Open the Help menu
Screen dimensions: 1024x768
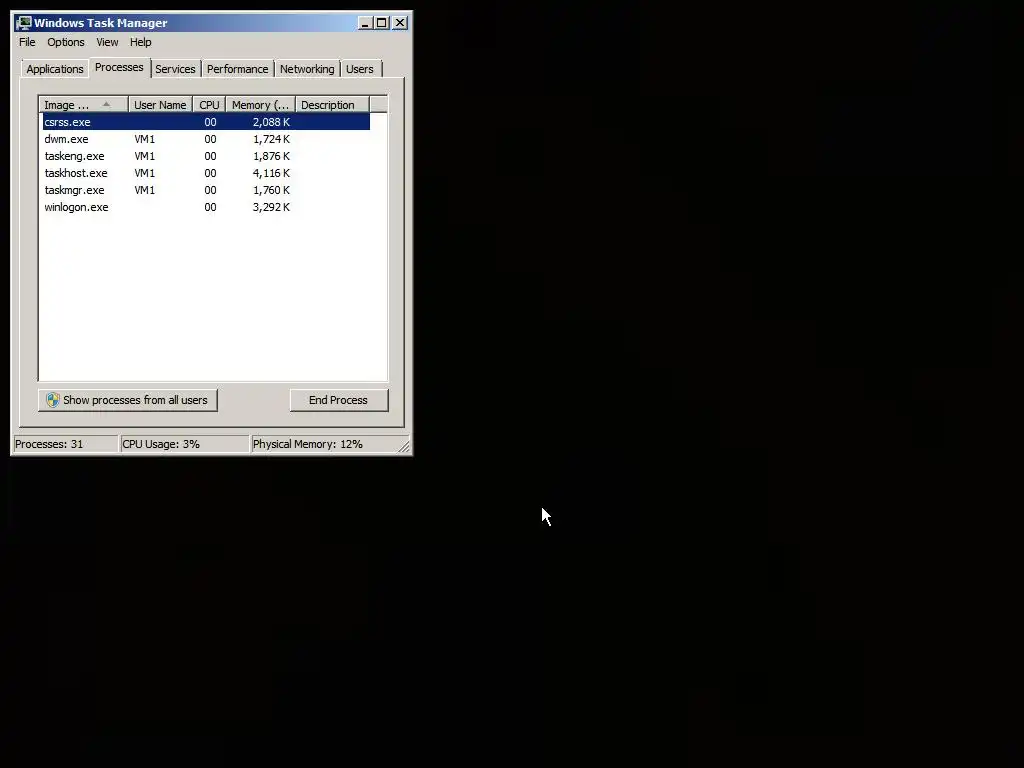tap(140, 42)
